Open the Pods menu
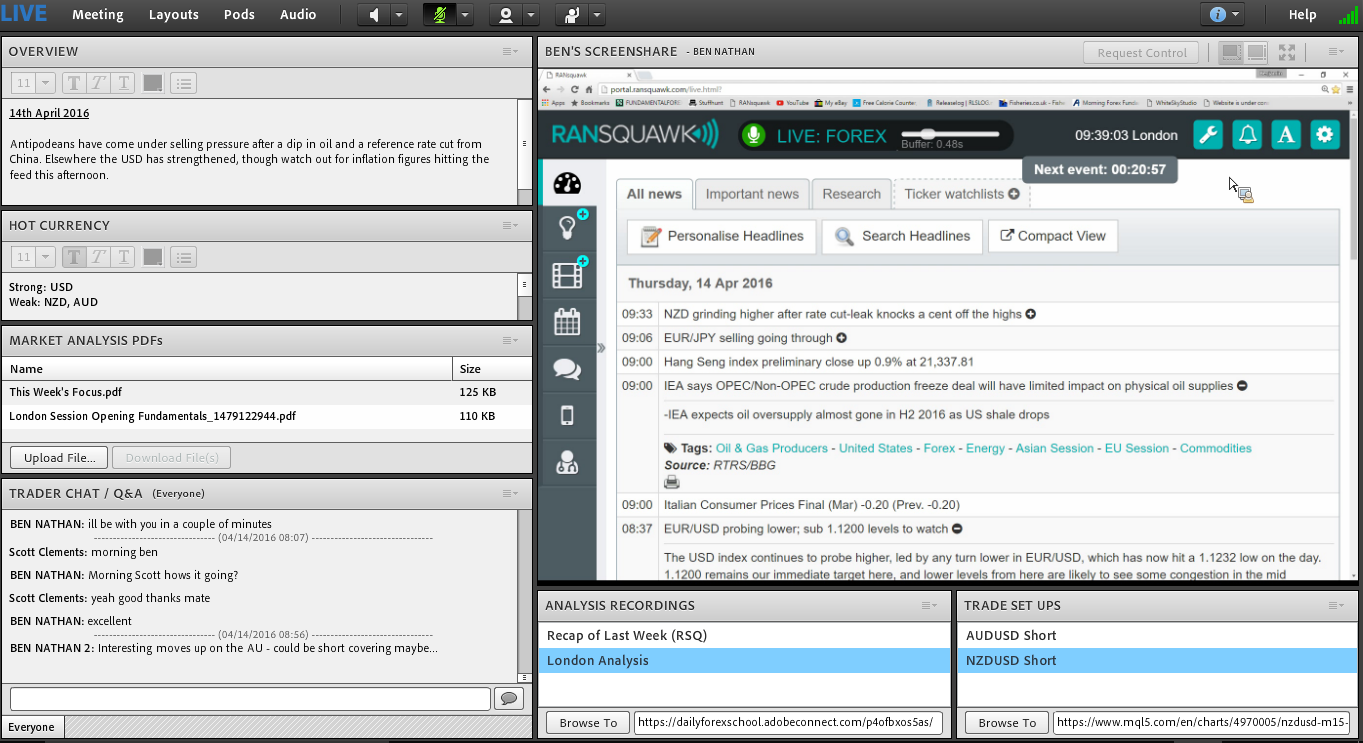Image resolution: width=1363 pixels, height=743 pixels. click(239, 14)
